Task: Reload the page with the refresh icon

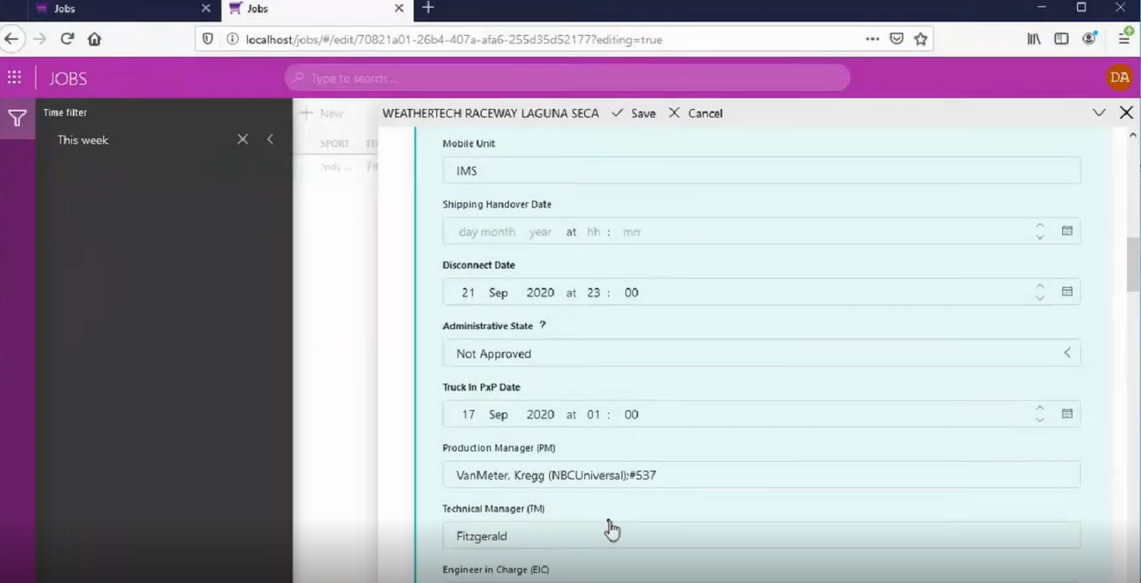Action: coord(67,39)
